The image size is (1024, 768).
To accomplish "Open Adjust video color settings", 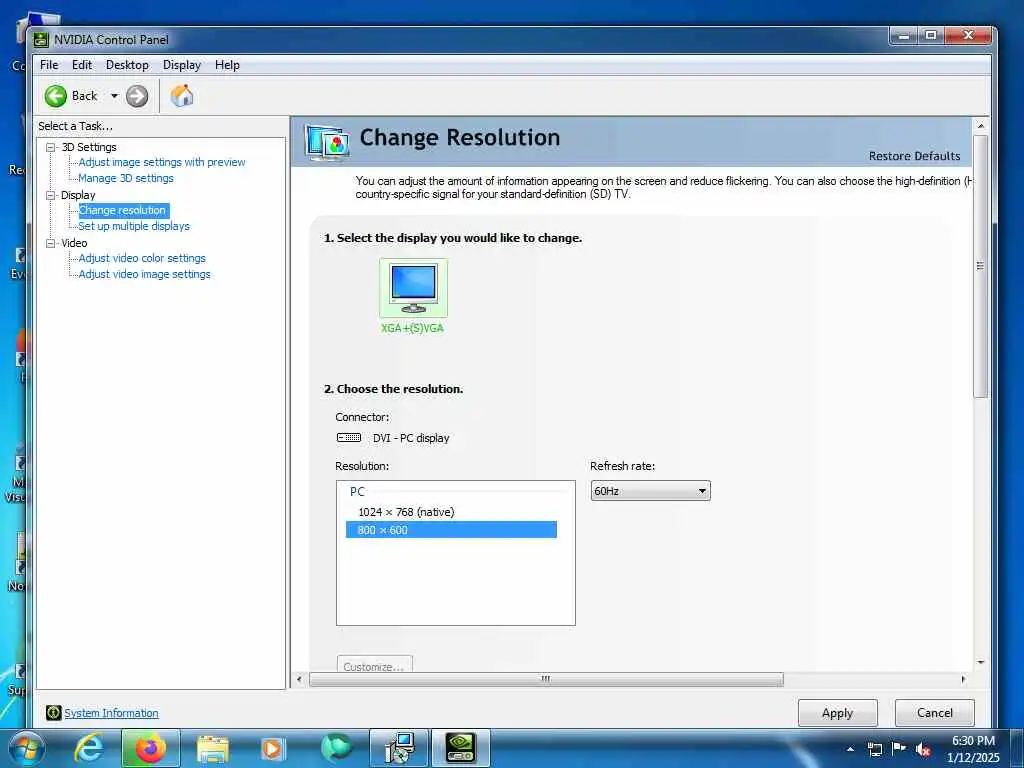I will pyautogui.click(x=142, y=258).
